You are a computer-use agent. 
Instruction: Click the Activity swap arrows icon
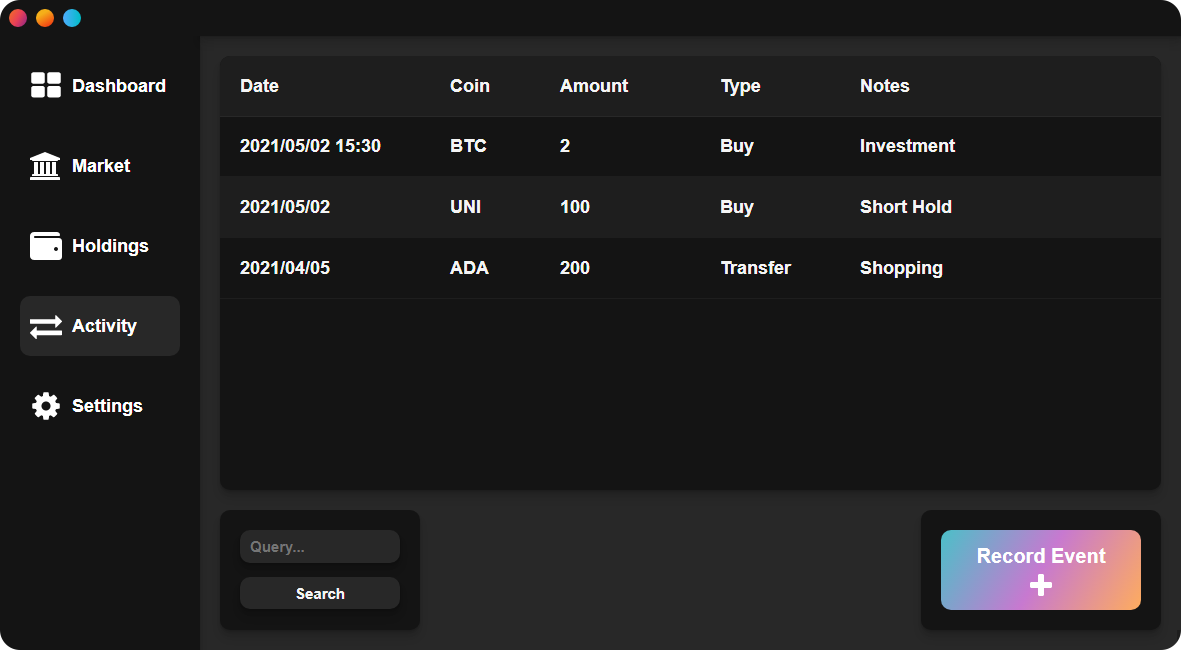click(x=45, y=326)
